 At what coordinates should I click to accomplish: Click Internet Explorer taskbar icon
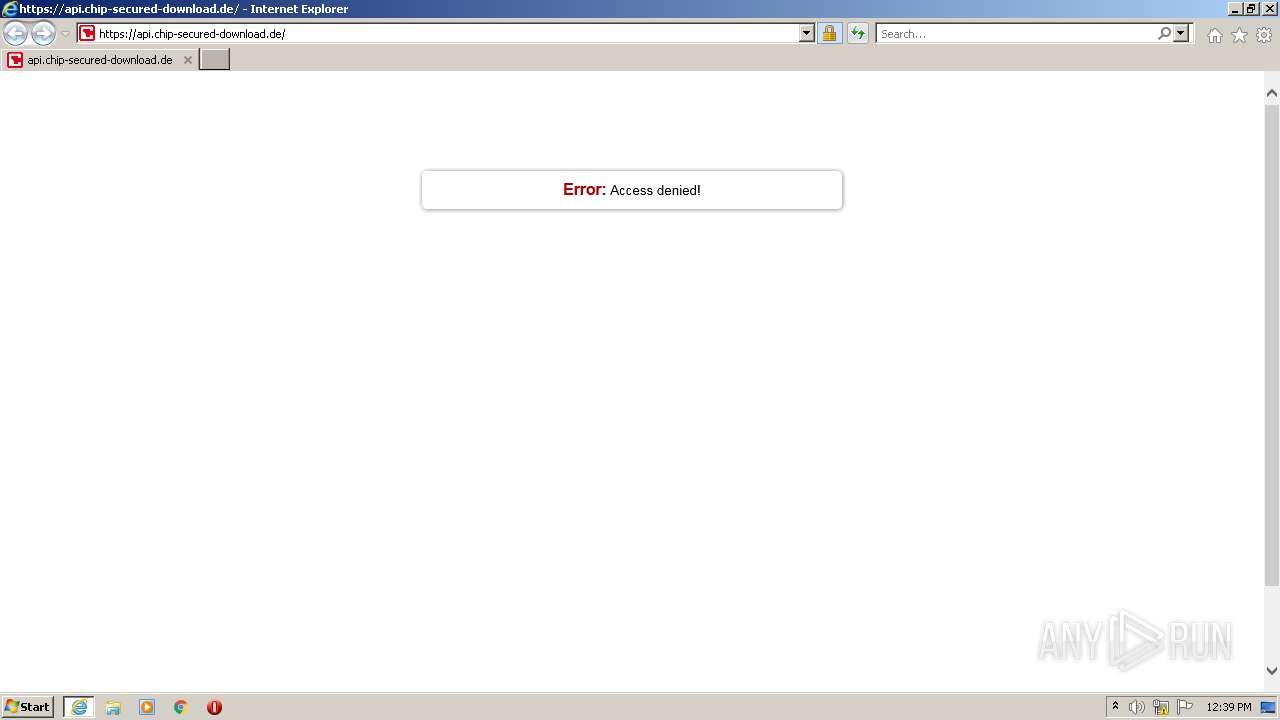(x=79, y=707)
